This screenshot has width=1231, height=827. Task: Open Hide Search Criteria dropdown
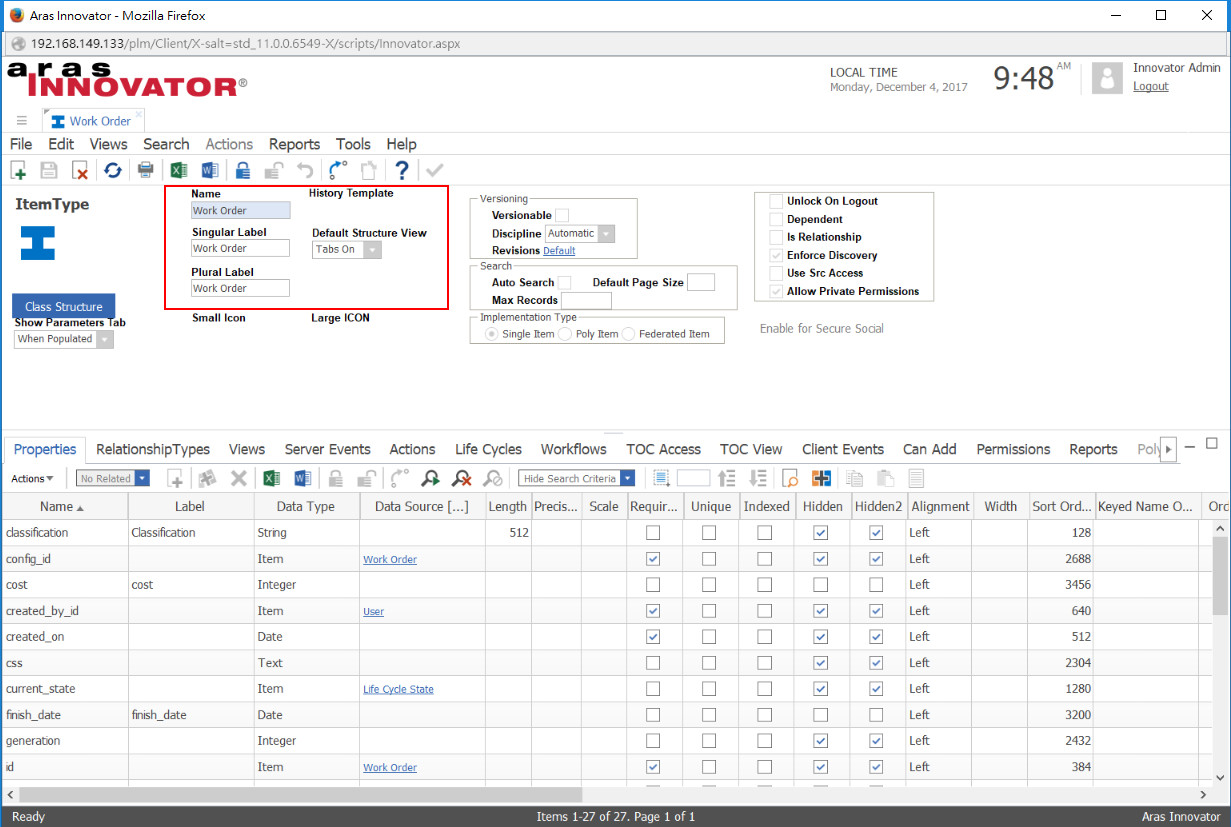tap(627, 478)
